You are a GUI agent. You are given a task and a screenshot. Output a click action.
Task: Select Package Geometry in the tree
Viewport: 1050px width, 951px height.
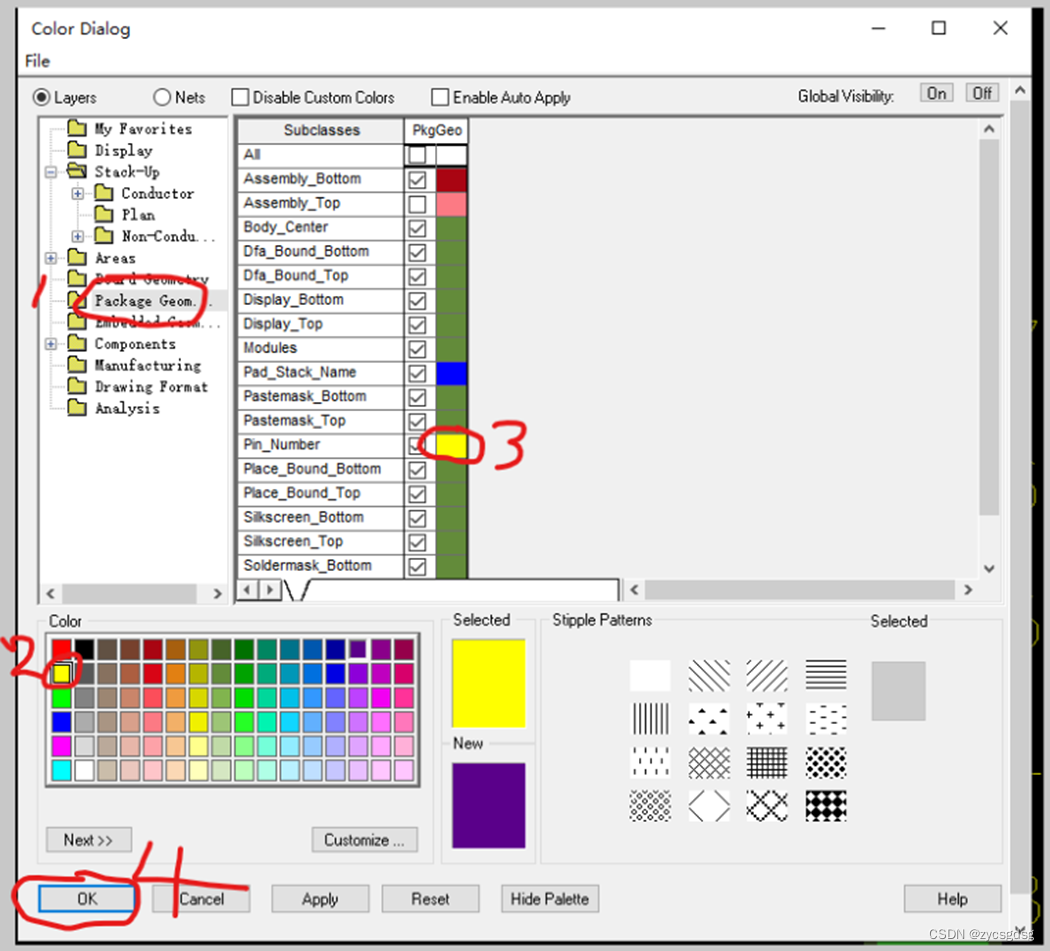pos(144,300)
